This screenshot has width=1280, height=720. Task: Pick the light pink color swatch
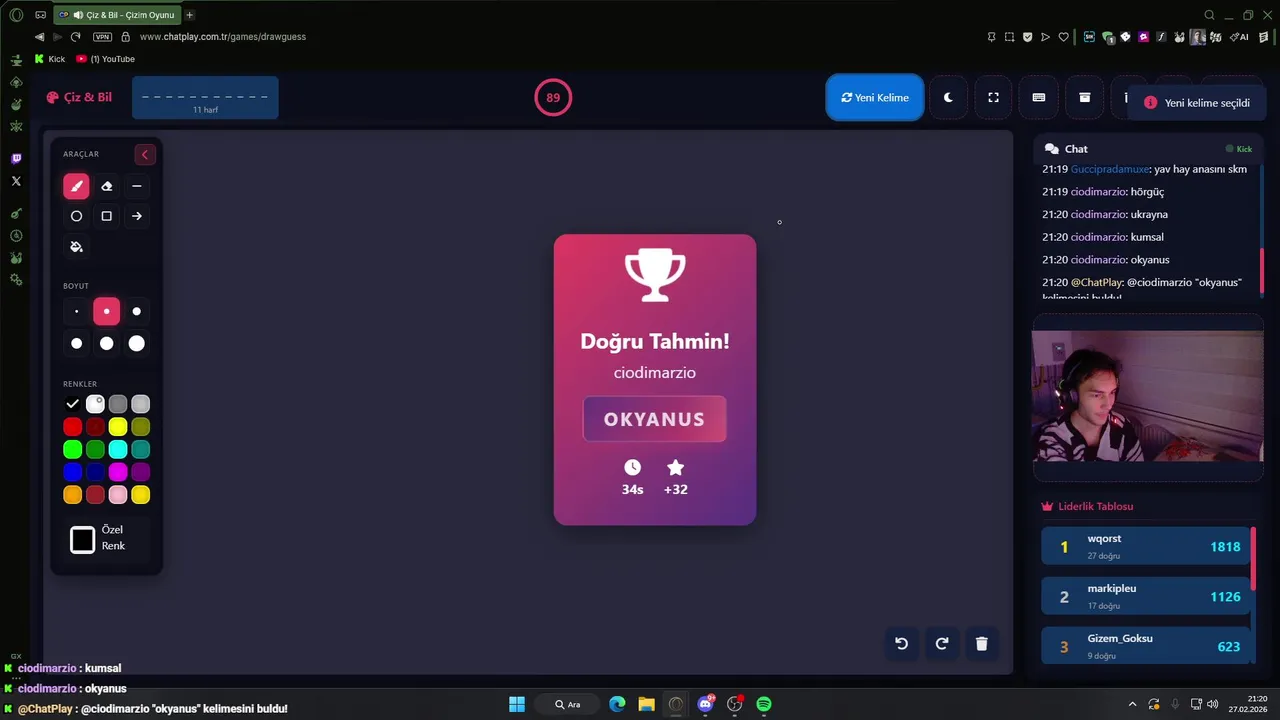118,495
